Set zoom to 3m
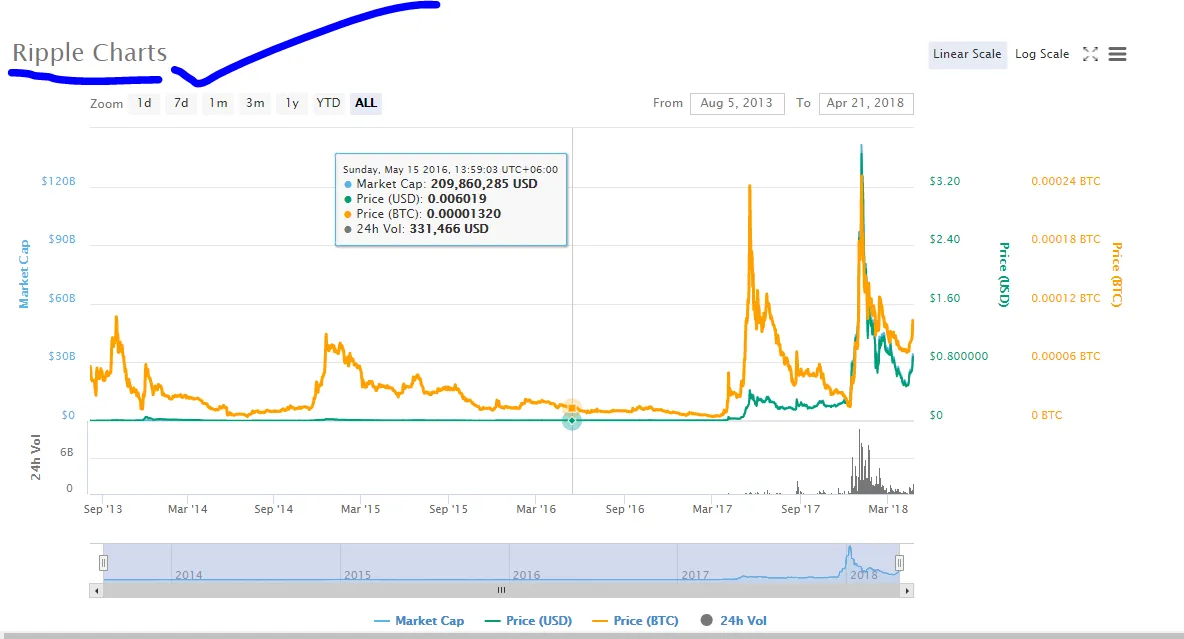Image resolution: width=1184 pixels, height=639 pixels. click(x=255, y=103)
